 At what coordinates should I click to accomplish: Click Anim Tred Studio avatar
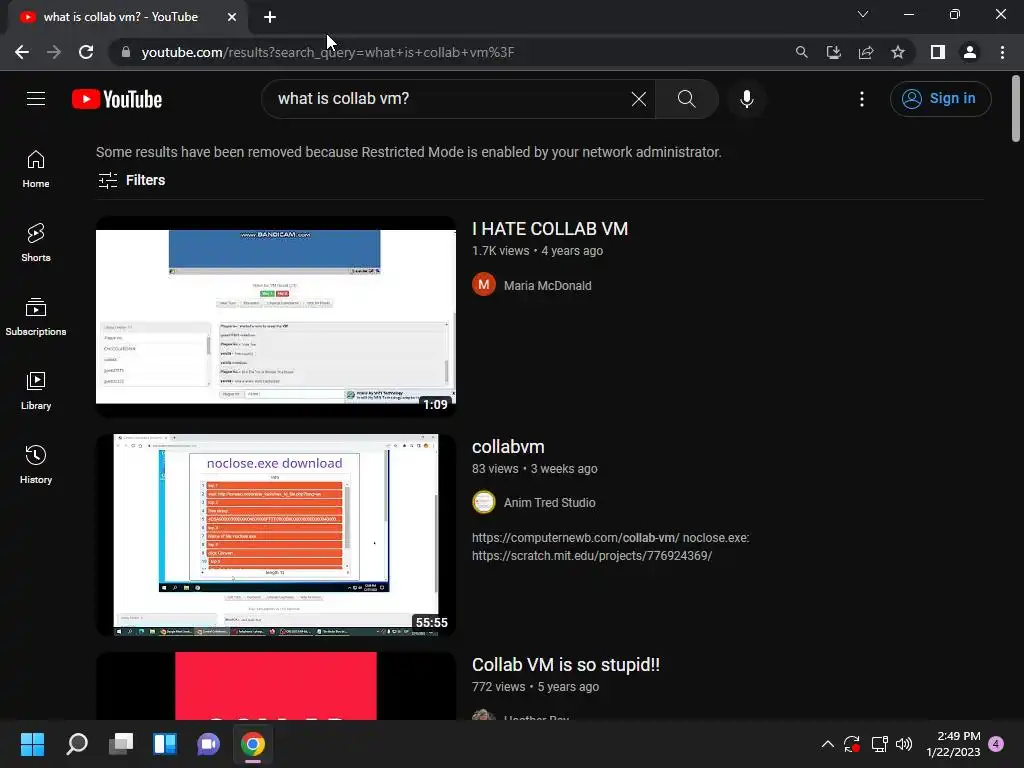pos(484,502)
